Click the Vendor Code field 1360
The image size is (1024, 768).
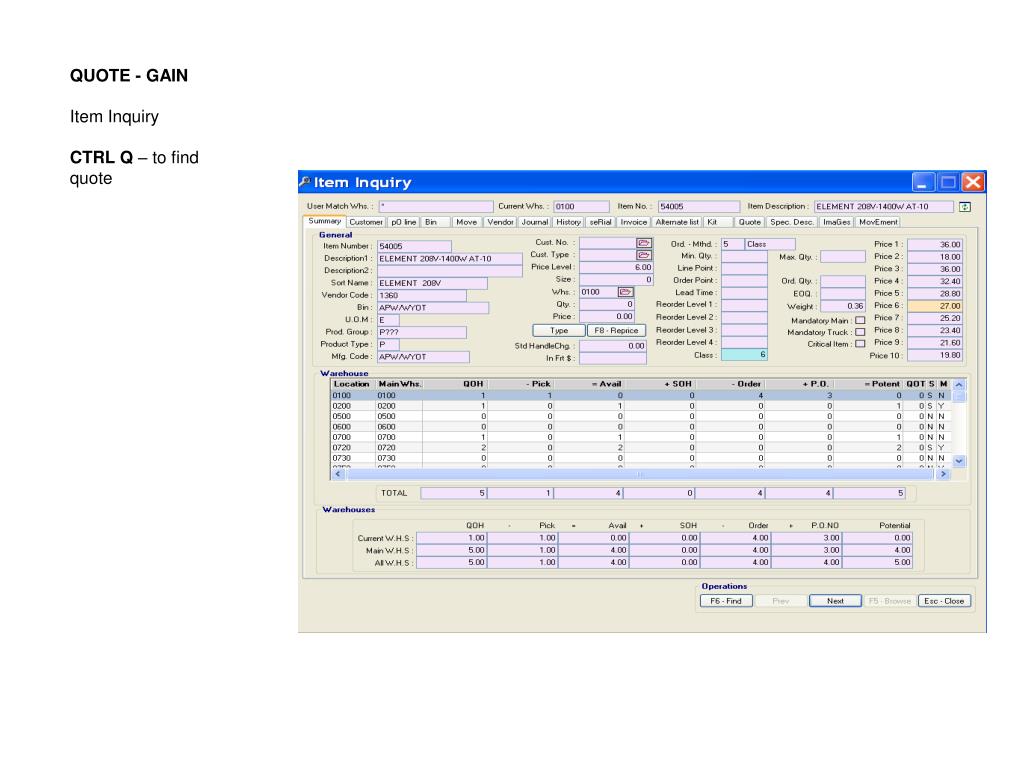(x=422, y=296)
